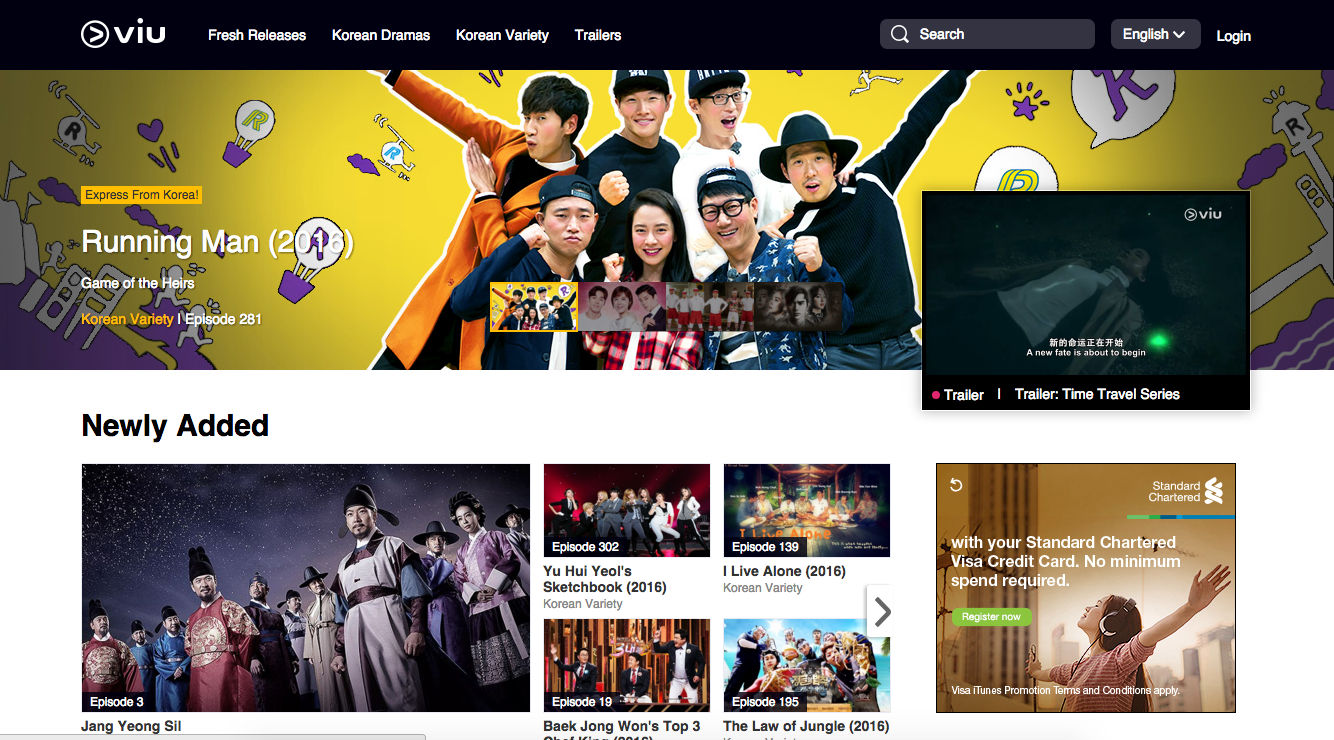Go to the Korean Dramas section
Viewport: 1334px width, 740px height.
pyautogui.click(x=381, y=35)
